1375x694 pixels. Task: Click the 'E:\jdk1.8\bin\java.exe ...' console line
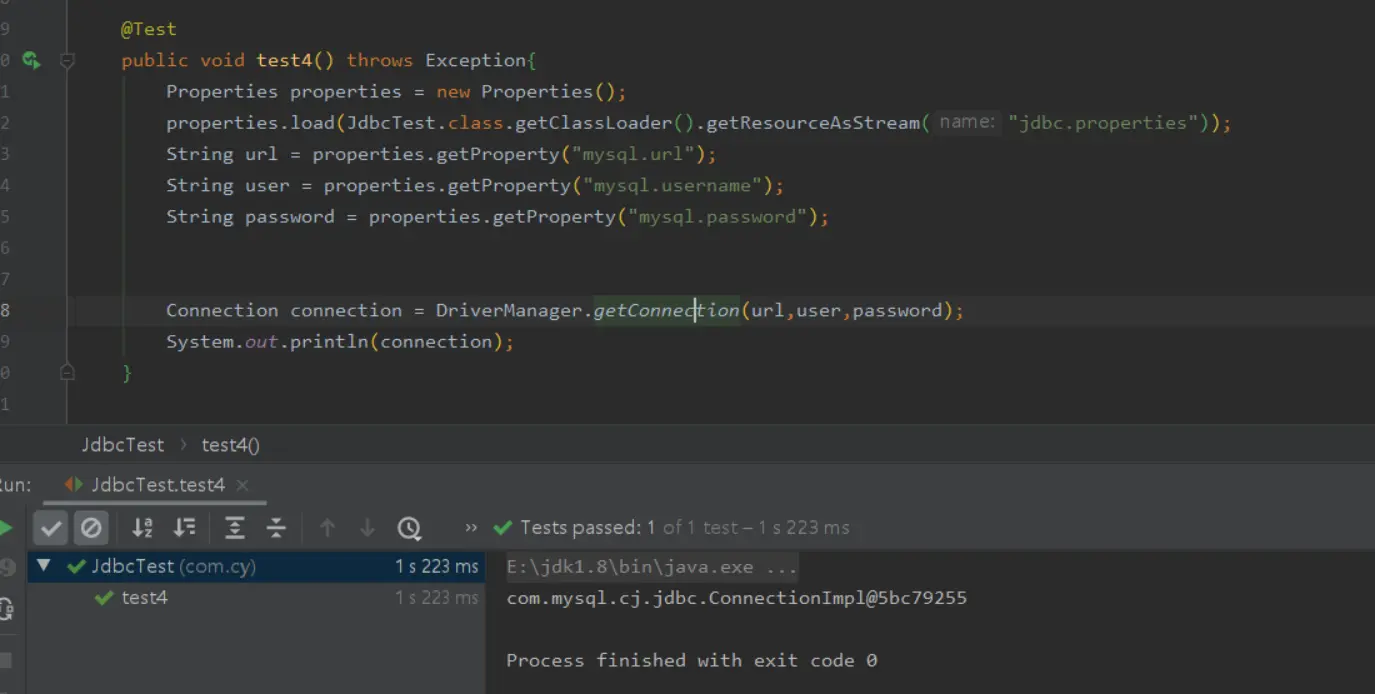pos(652,567)
